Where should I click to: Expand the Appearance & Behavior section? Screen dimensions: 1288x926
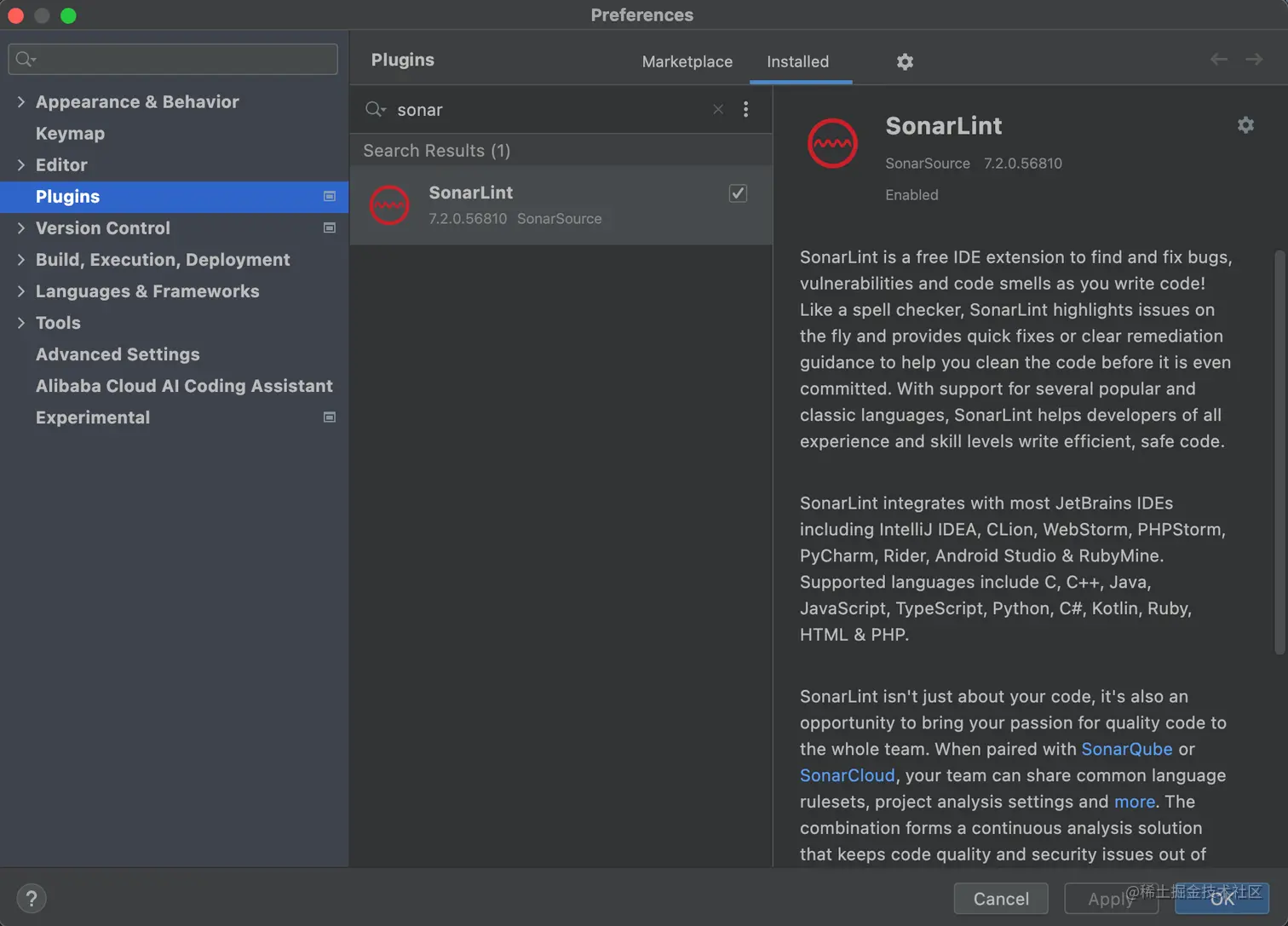tap(21, 101)
